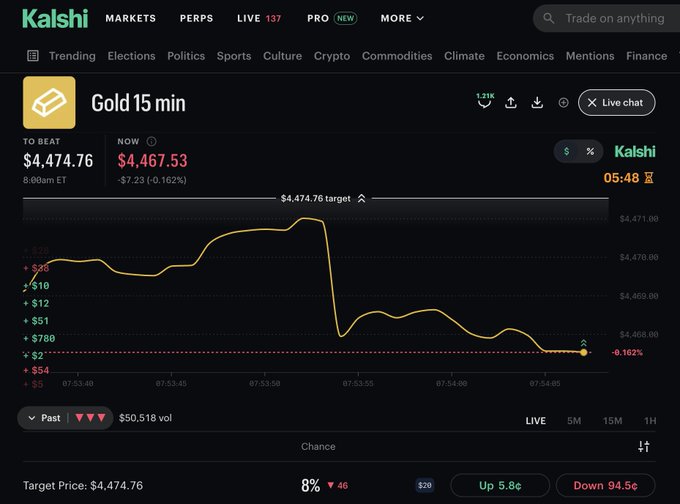This screenshot has width=680, height=504.
Task: Buy Down at 94.5¢
Action: [x=605, y=485]
